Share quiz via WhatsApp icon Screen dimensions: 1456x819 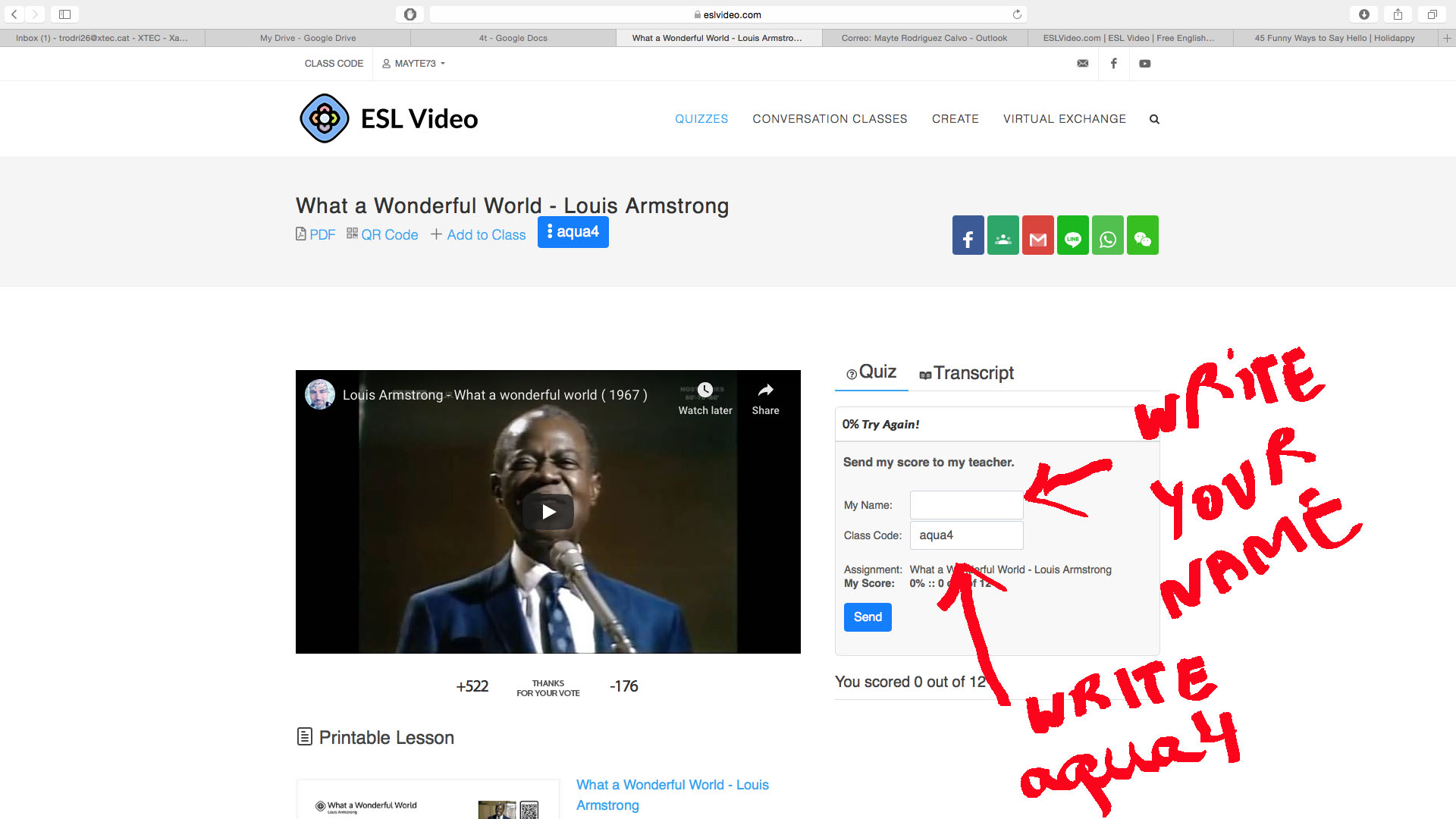pos(1107,235)
